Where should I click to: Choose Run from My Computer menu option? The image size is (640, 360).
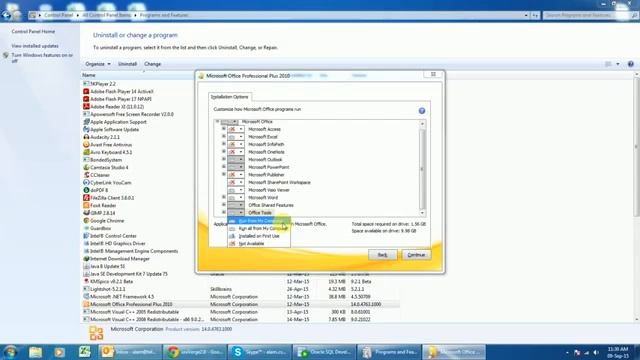[x=259, y=221]
